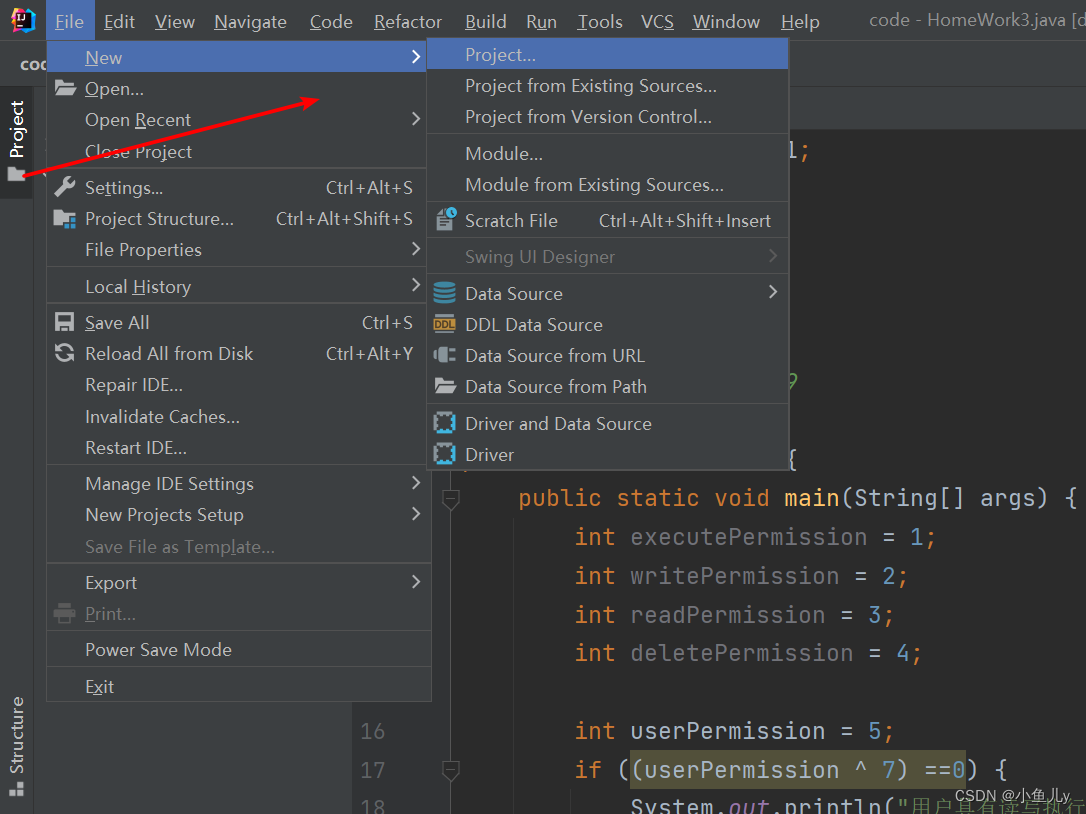Select Module from Existing Sources...
Screen dimensions: 1086x814
pos(607,184)
